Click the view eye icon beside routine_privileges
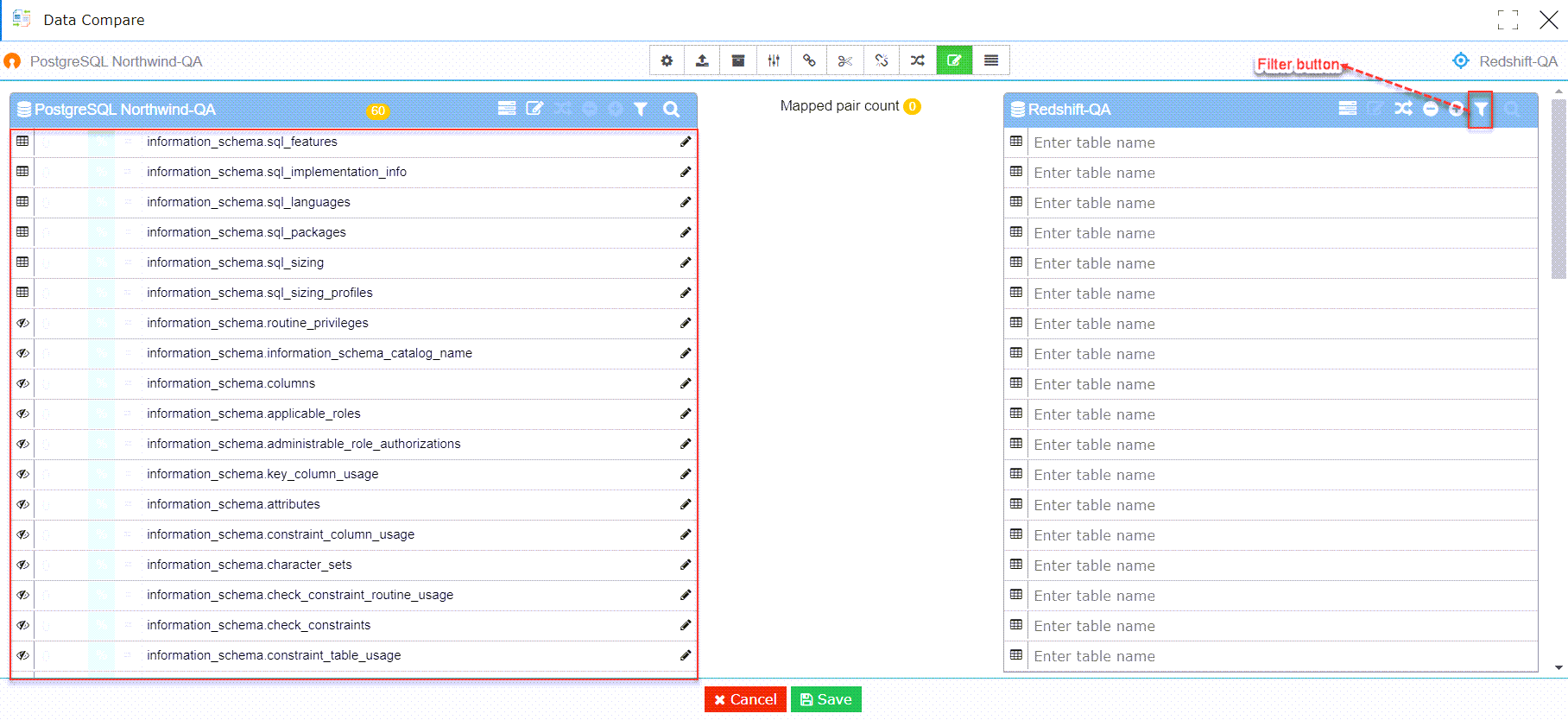The image size is (1568, 720). click(x=22, y=323)
